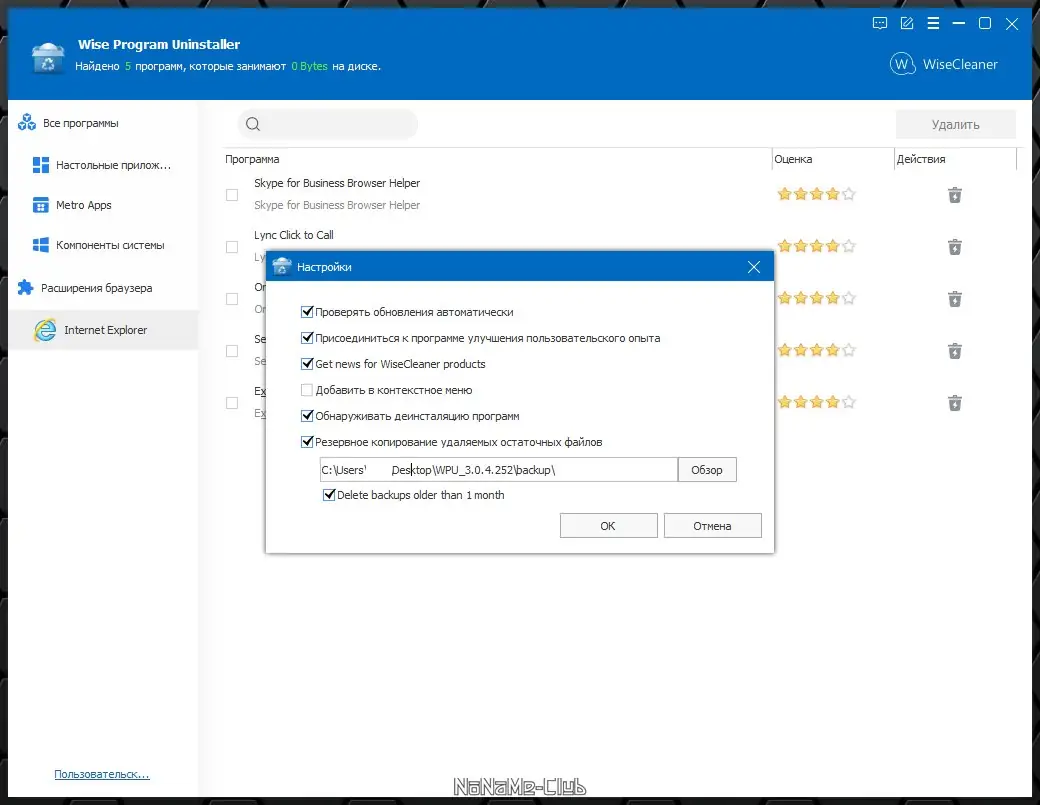Open the hamburger menu in title bar
Viewport: 1040px width, 805px height.
pyautogui.click(x=933, y=23)
